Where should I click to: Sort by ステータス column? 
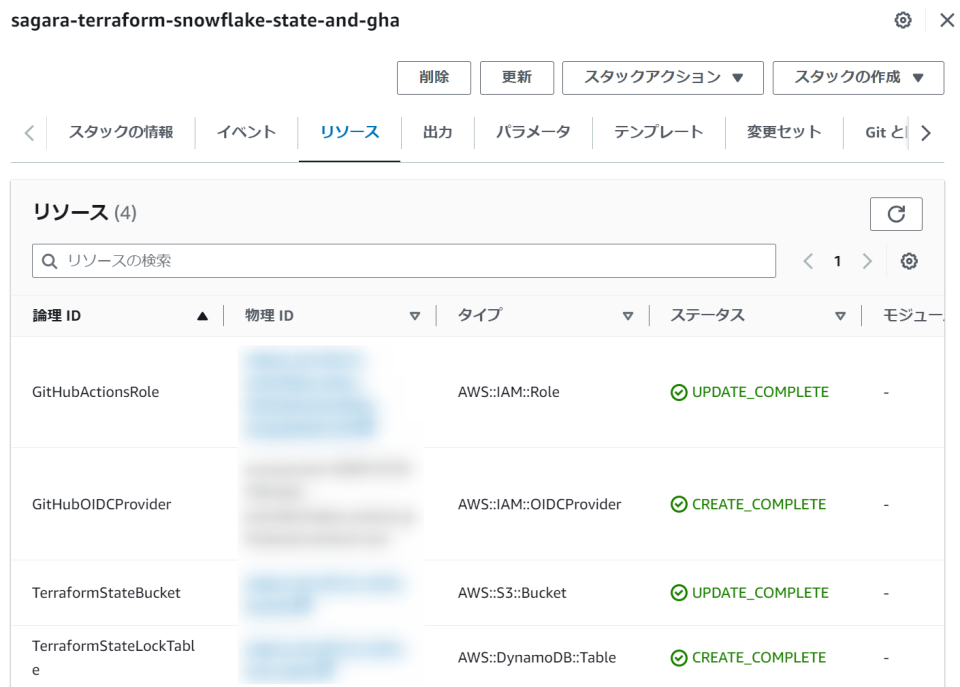pos(758,316)
